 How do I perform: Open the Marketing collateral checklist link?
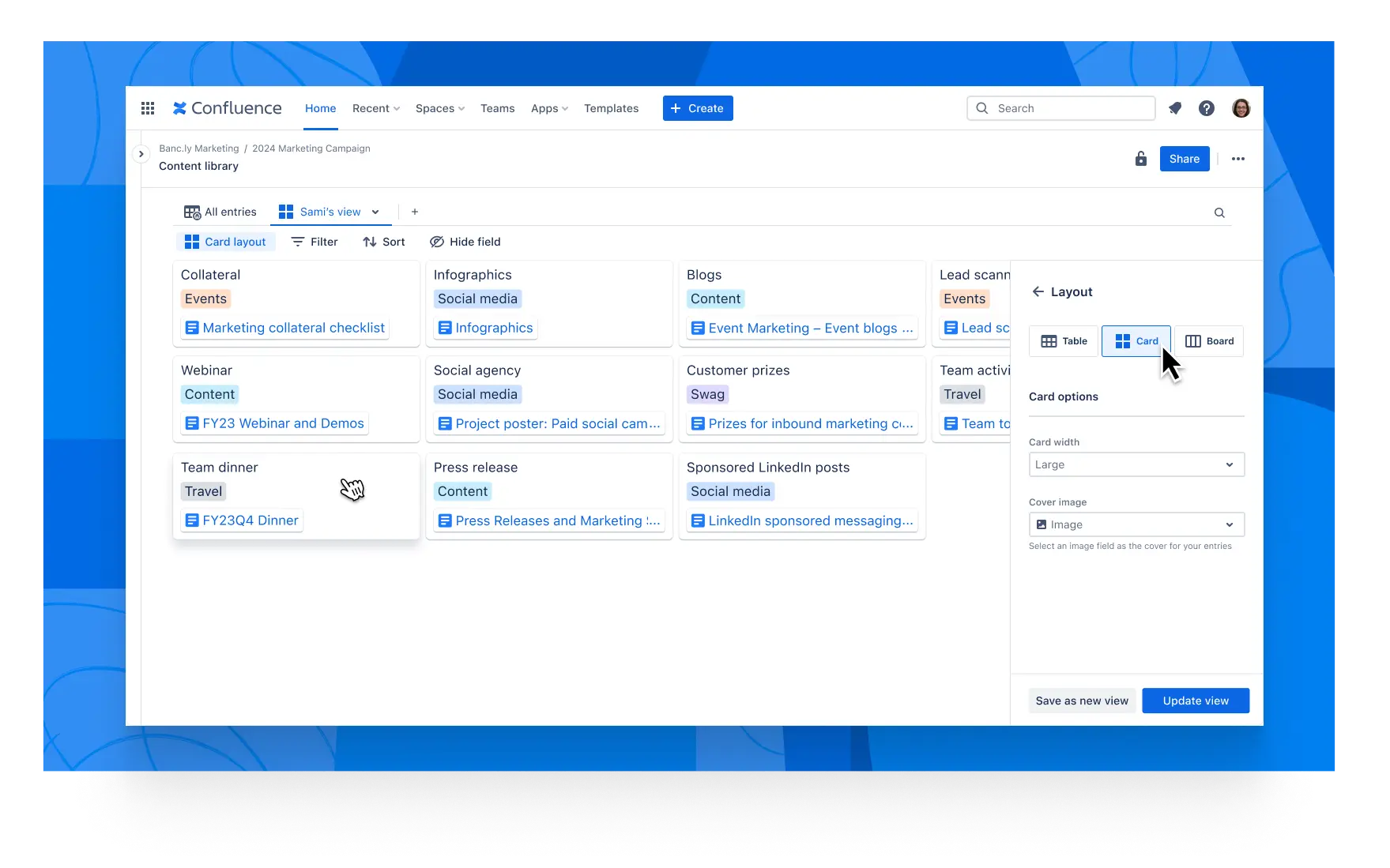tap(294, 328)
